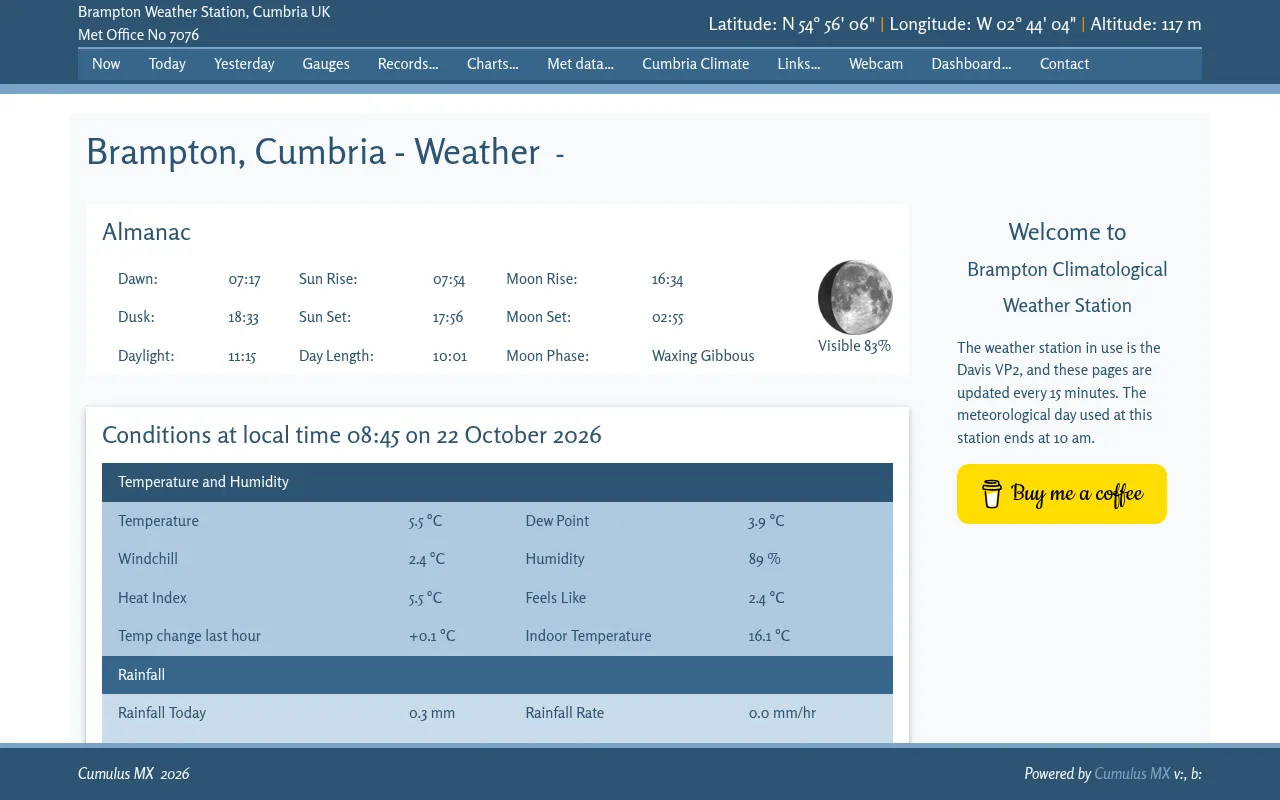Click the Buy me a coffee button
1280x800 pixels.
1062,494
